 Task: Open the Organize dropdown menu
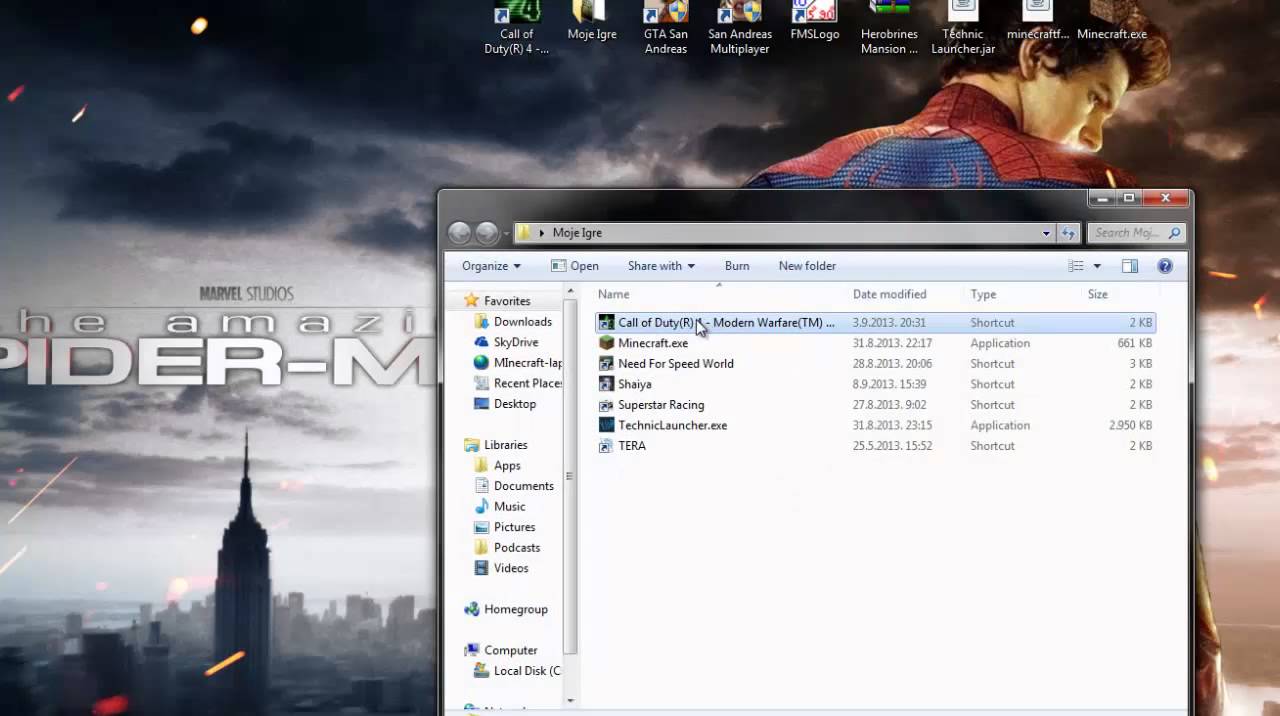coord(491,266)
